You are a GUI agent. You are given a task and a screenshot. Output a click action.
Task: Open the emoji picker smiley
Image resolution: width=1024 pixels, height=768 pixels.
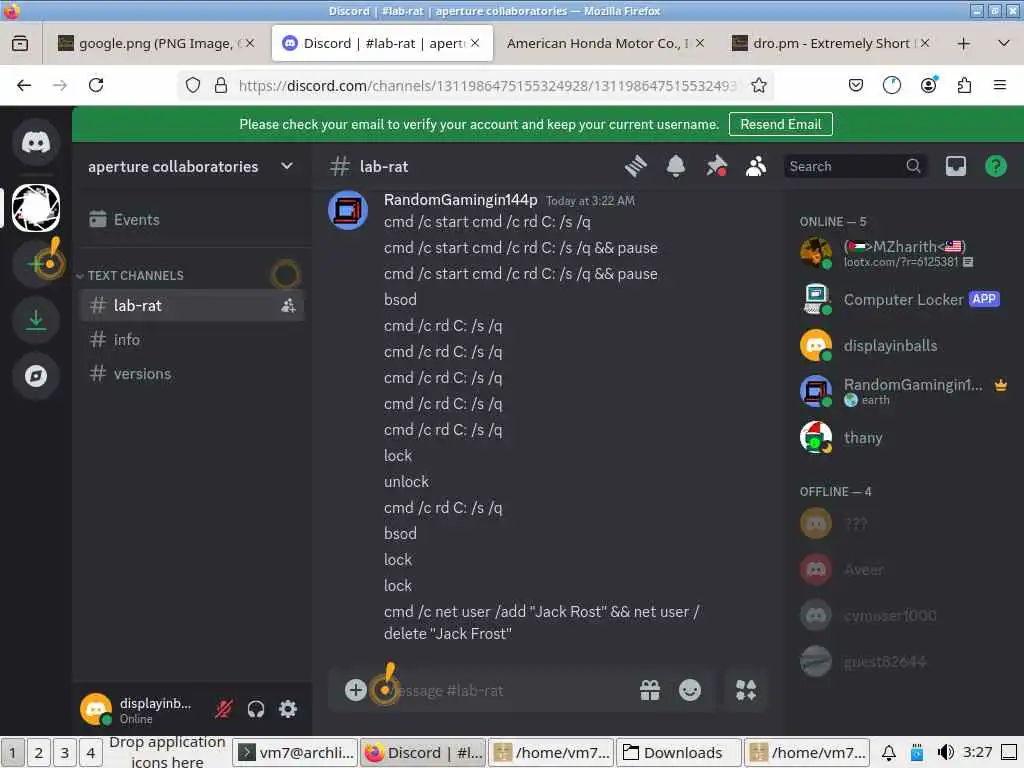pyautogui.click(x=690, y=690)
